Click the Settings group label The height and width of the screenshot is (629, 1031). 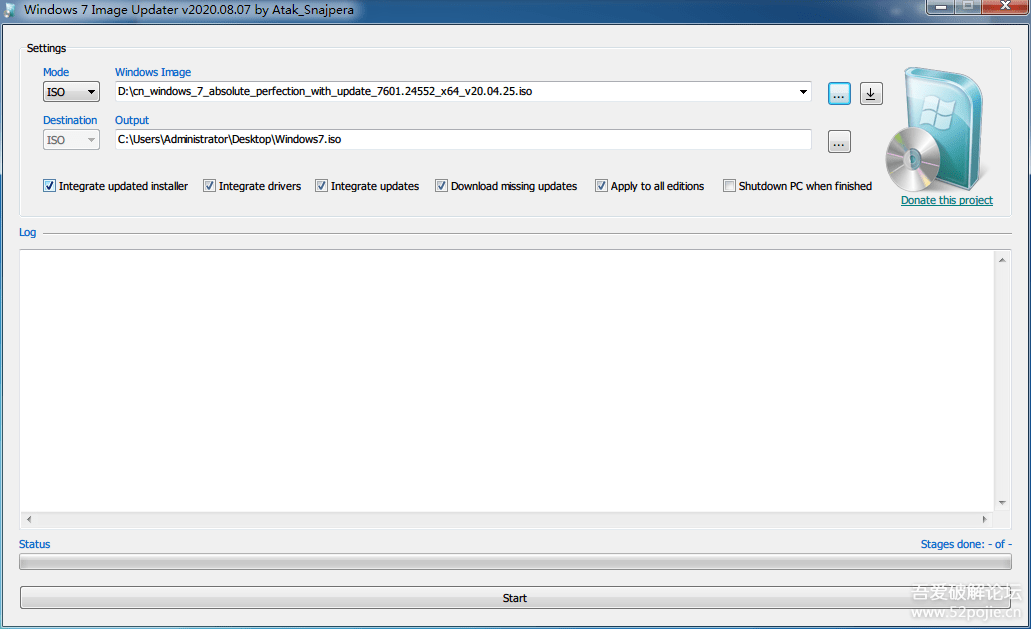pyautogui.click(x=47, y=49)
